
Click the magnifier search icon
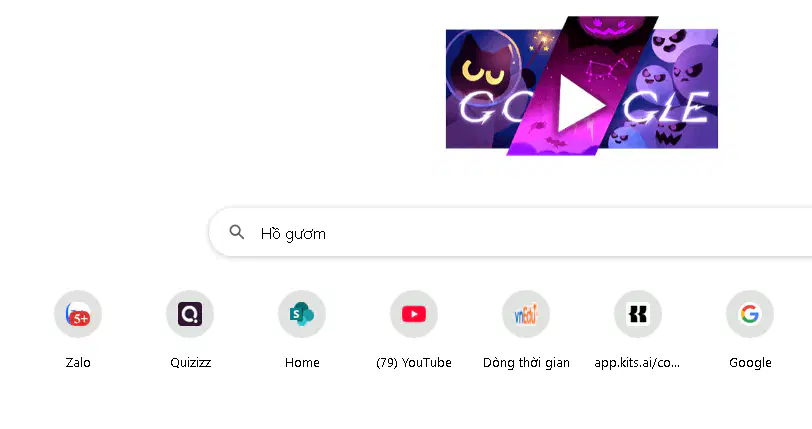[237, 232]
